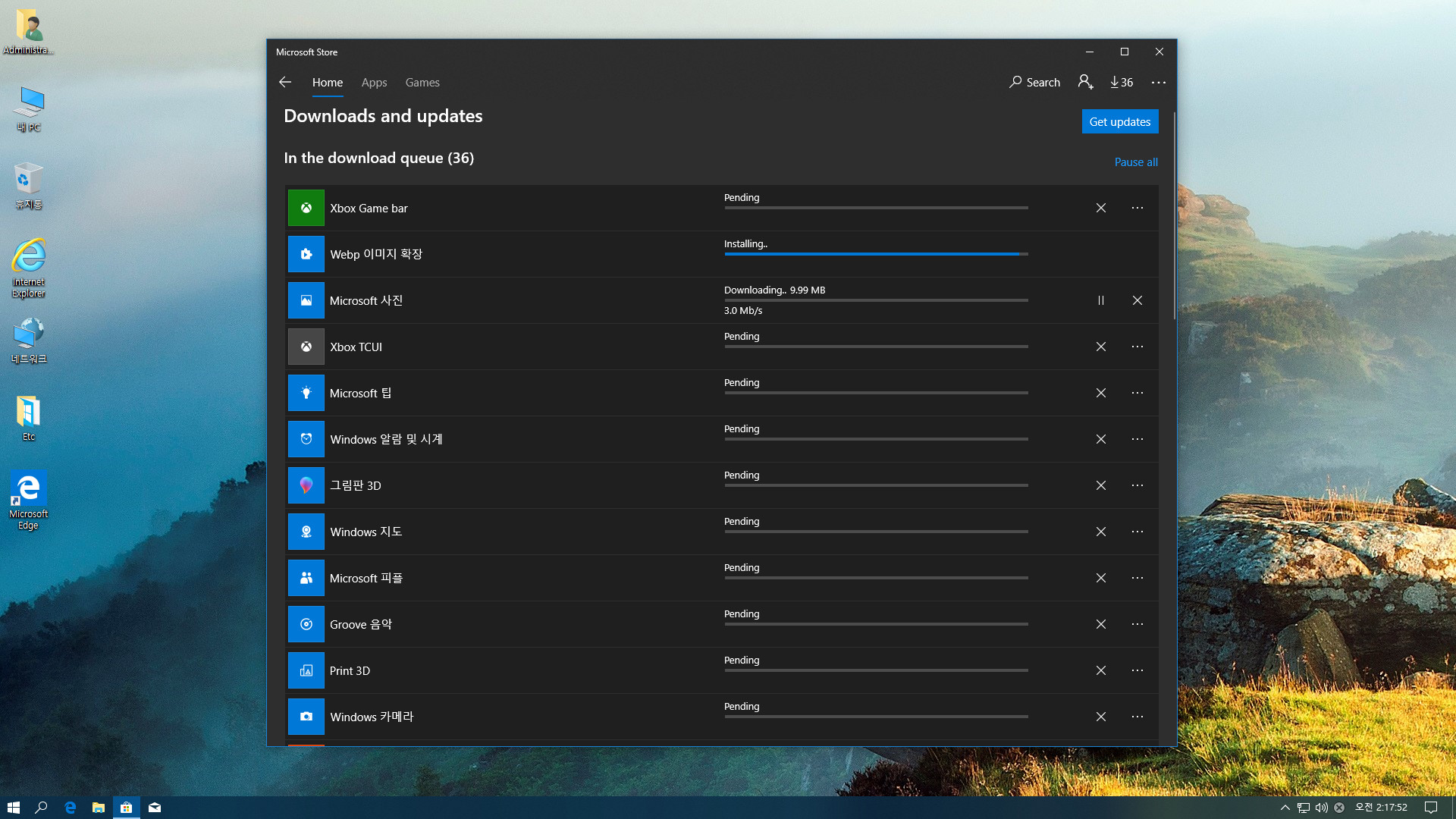The image size is (1456, 819).
Task: Open the Action Center notification icon
Action: (x=1431, y=808)
